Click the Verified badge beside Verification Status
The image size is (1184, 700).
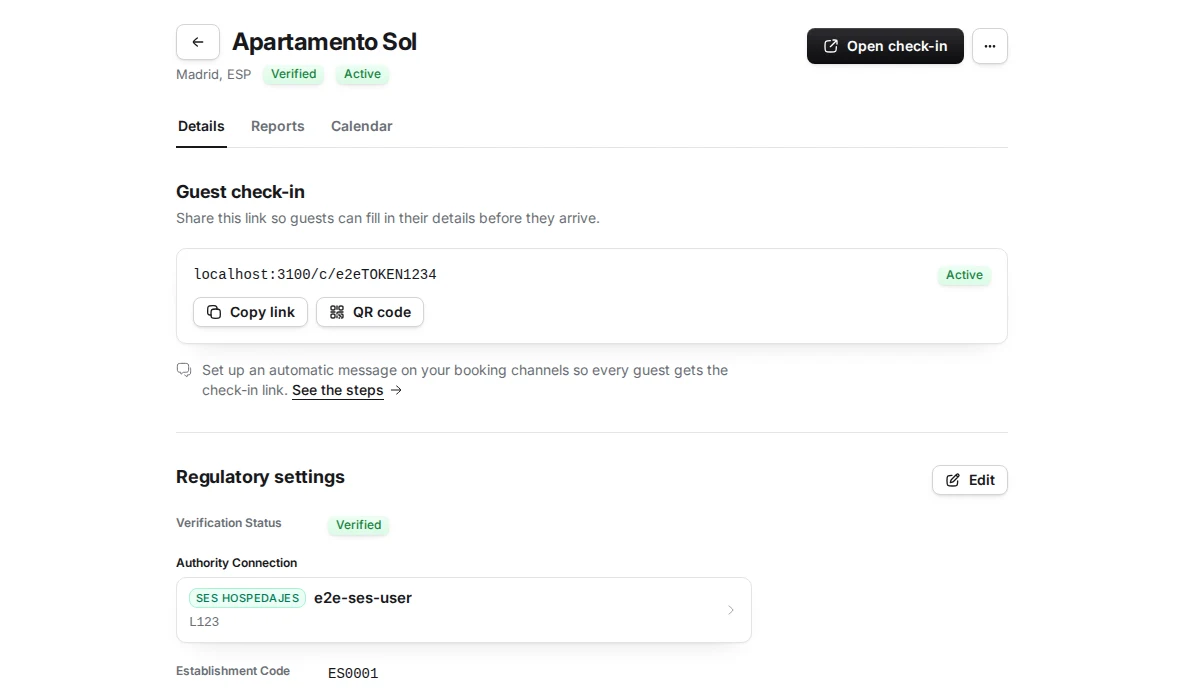(x=359, y=525)
